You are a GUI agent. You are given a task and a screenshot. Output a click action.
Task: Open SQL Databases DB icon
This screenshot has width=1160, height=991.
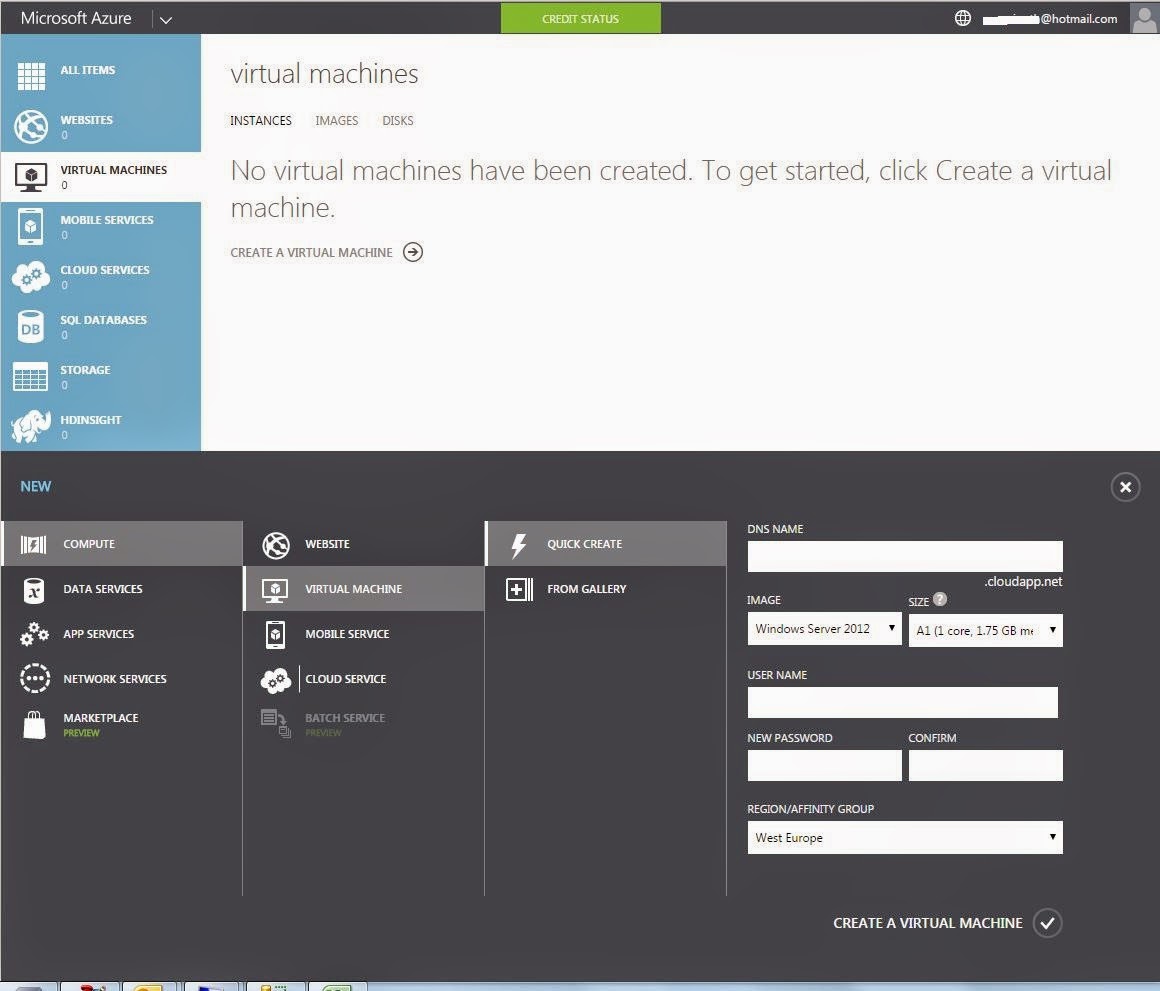coord(30,327)
